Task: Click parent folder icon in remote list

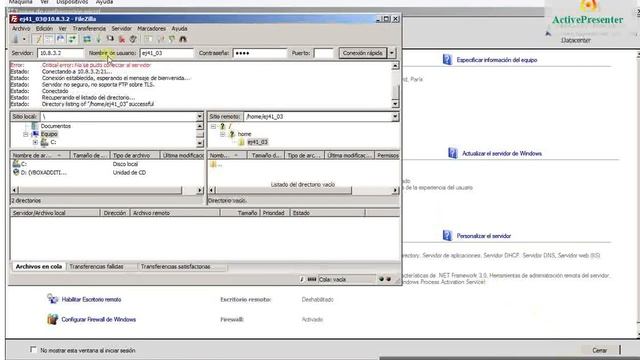Action: 213,164
